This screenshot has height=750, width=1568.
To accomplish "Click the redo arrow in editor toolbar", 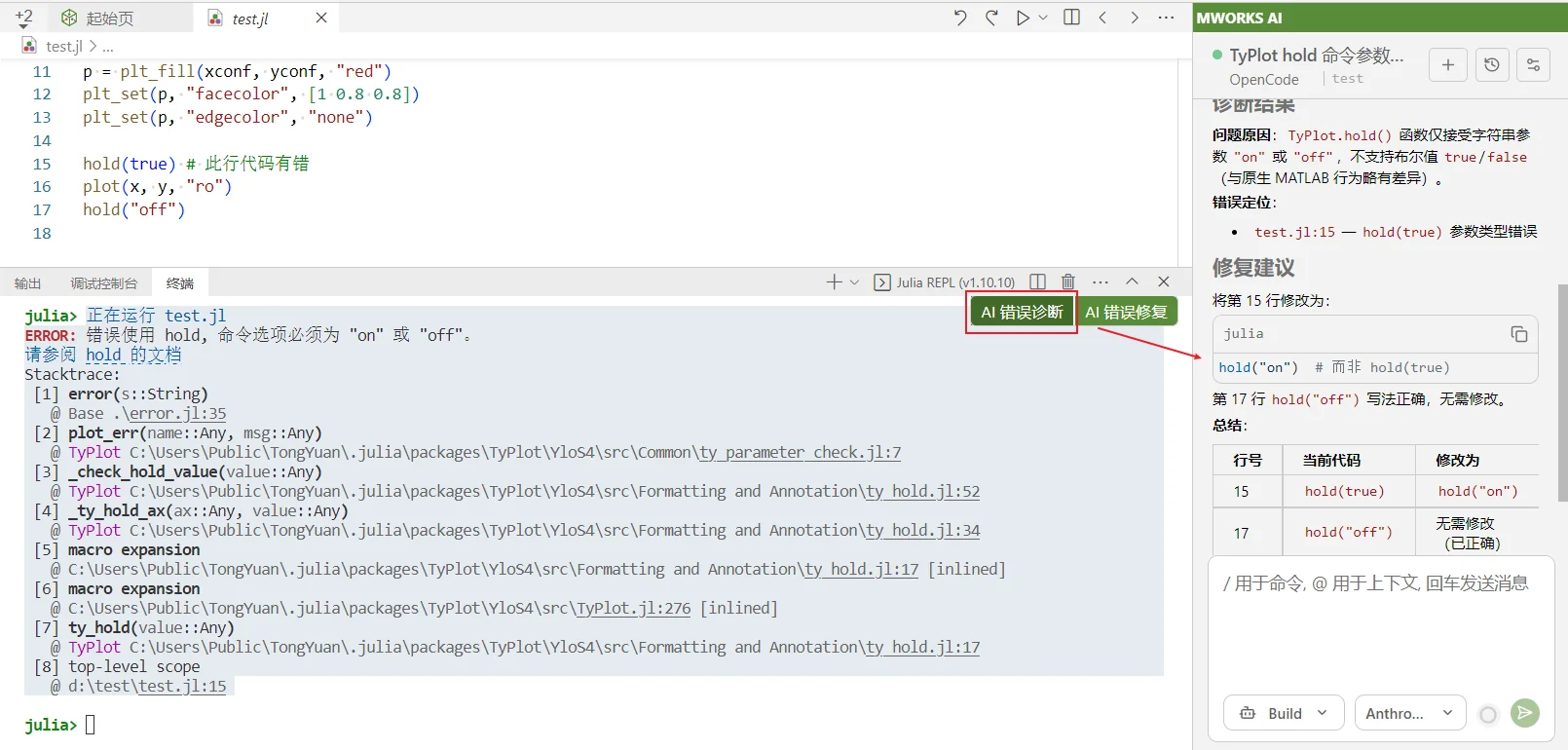I will [x=991, y=18].
